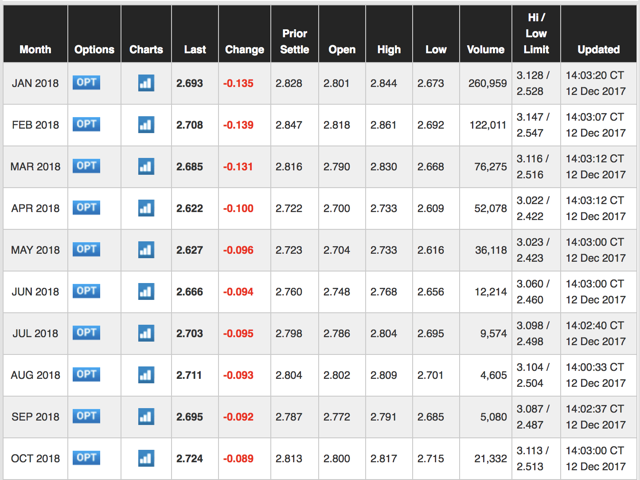Click the high price 2.804
Image resolution: width=640 pixels, height=480 pixels.
384,333
